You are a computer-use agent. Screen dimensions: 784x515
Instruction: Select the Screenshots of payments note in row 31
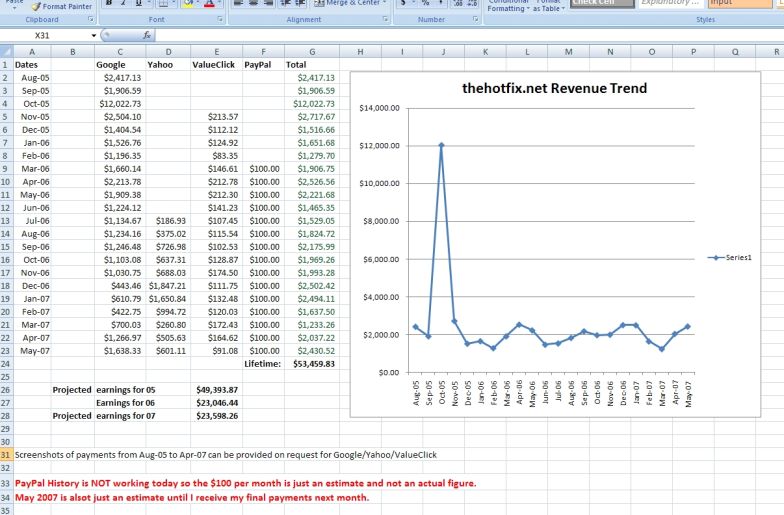click(x=226, y=455)
